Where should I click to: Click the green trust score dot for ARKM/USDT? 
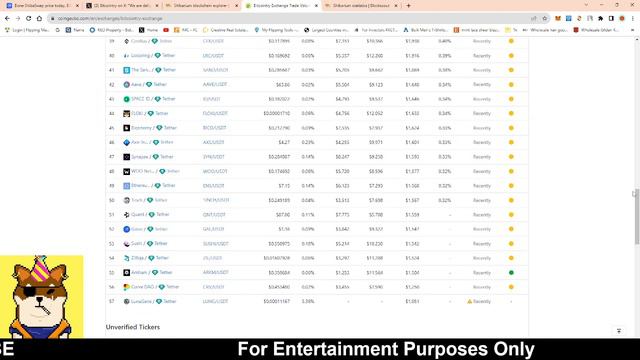511,273
